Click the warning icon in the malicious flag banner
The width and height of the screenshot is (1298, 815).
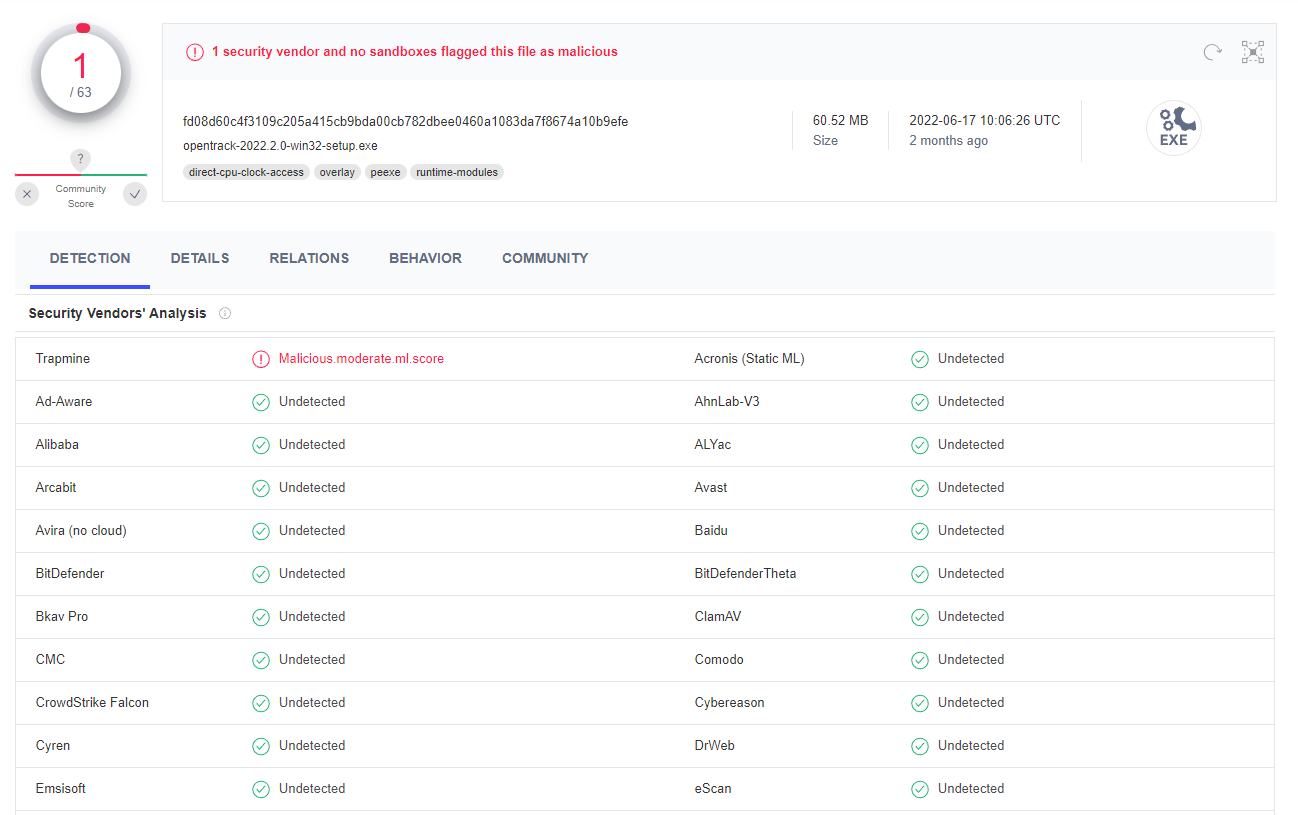(x=195, y=51)
